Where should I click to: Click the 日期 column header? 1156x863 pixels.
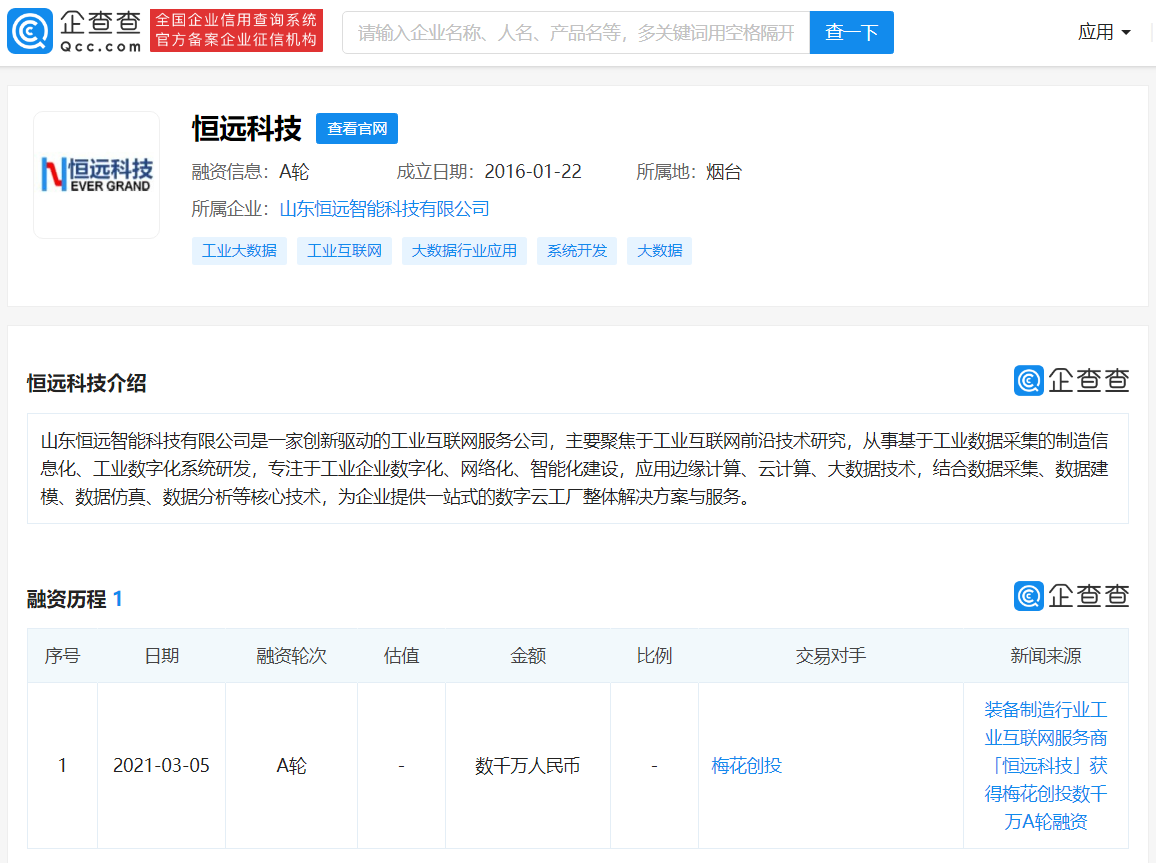[x=161, y=656]
